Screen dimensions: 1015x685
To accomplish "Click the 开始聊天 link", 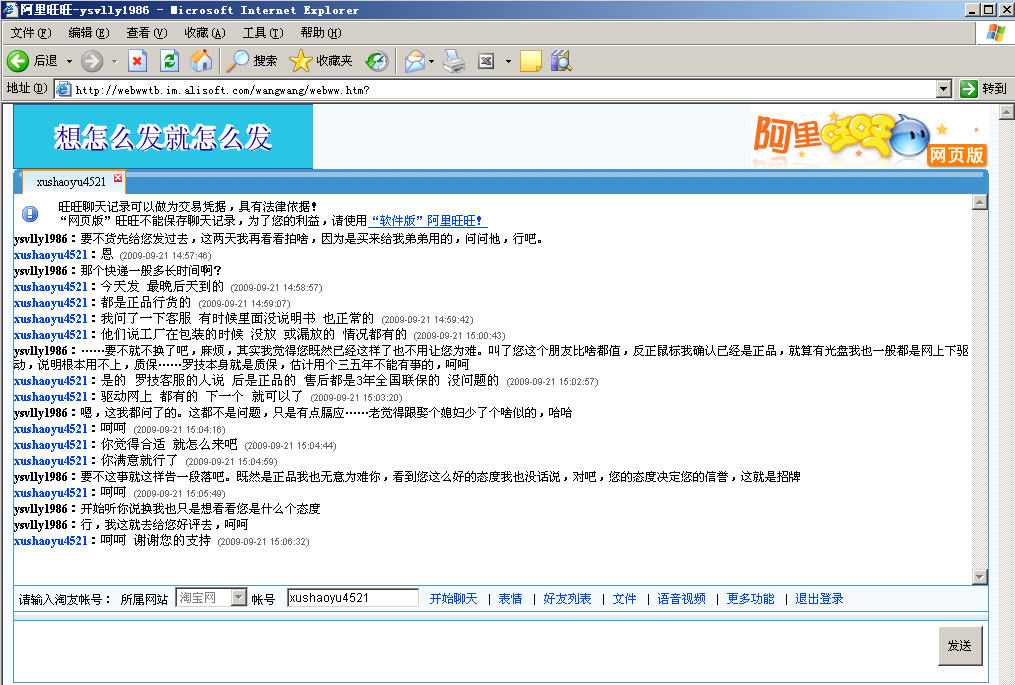I will [453, 599].
